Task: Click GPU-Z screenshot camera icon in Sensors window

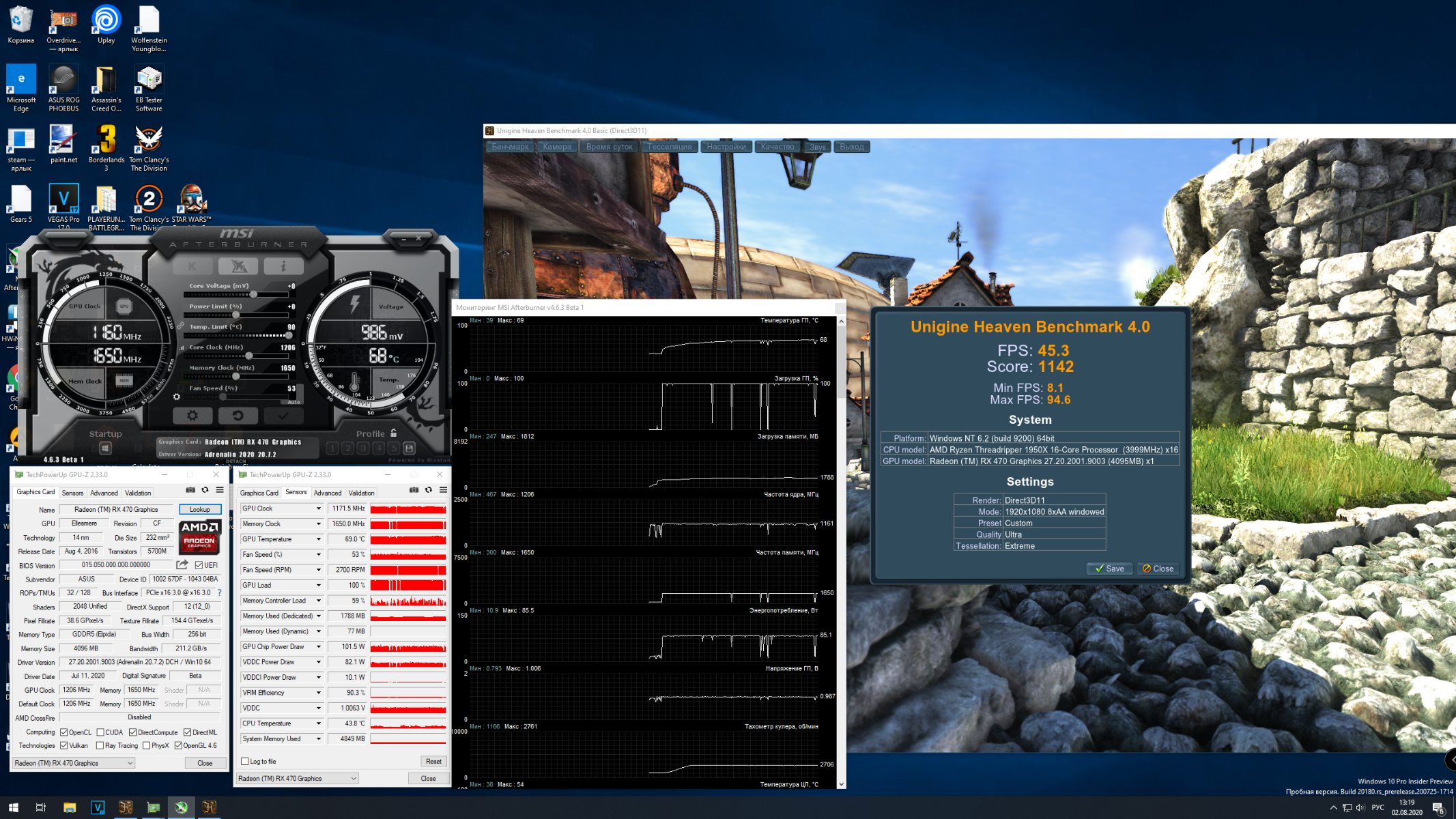Action: pyautogui.click(x=414, y=490)
